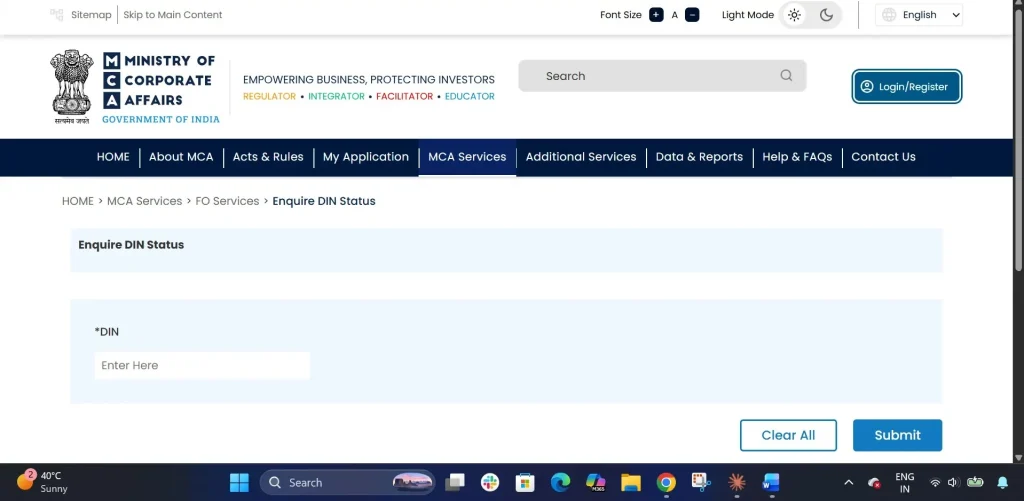Click into the DIN Enter Here field
Screen dimensions: 1024x501
[x=202, y=366]
